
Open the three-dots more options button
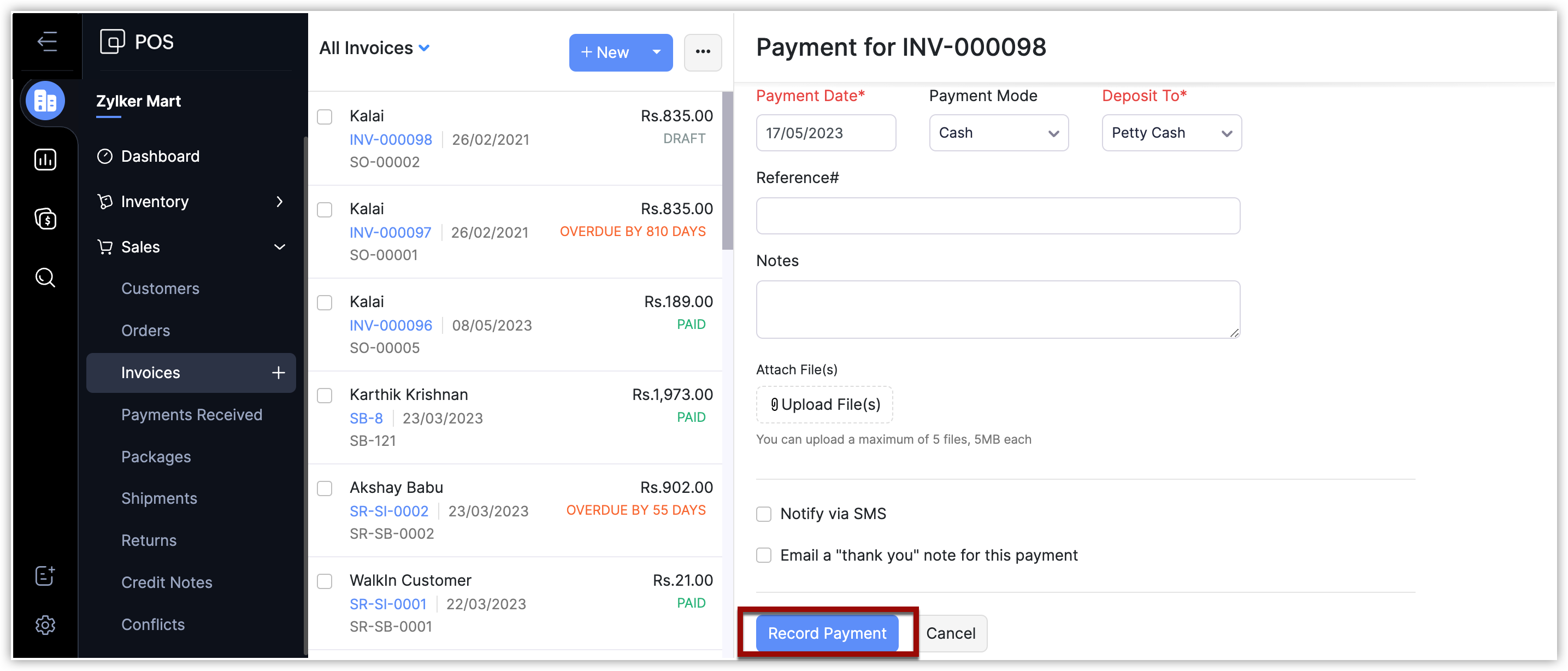tap(703, 52)
